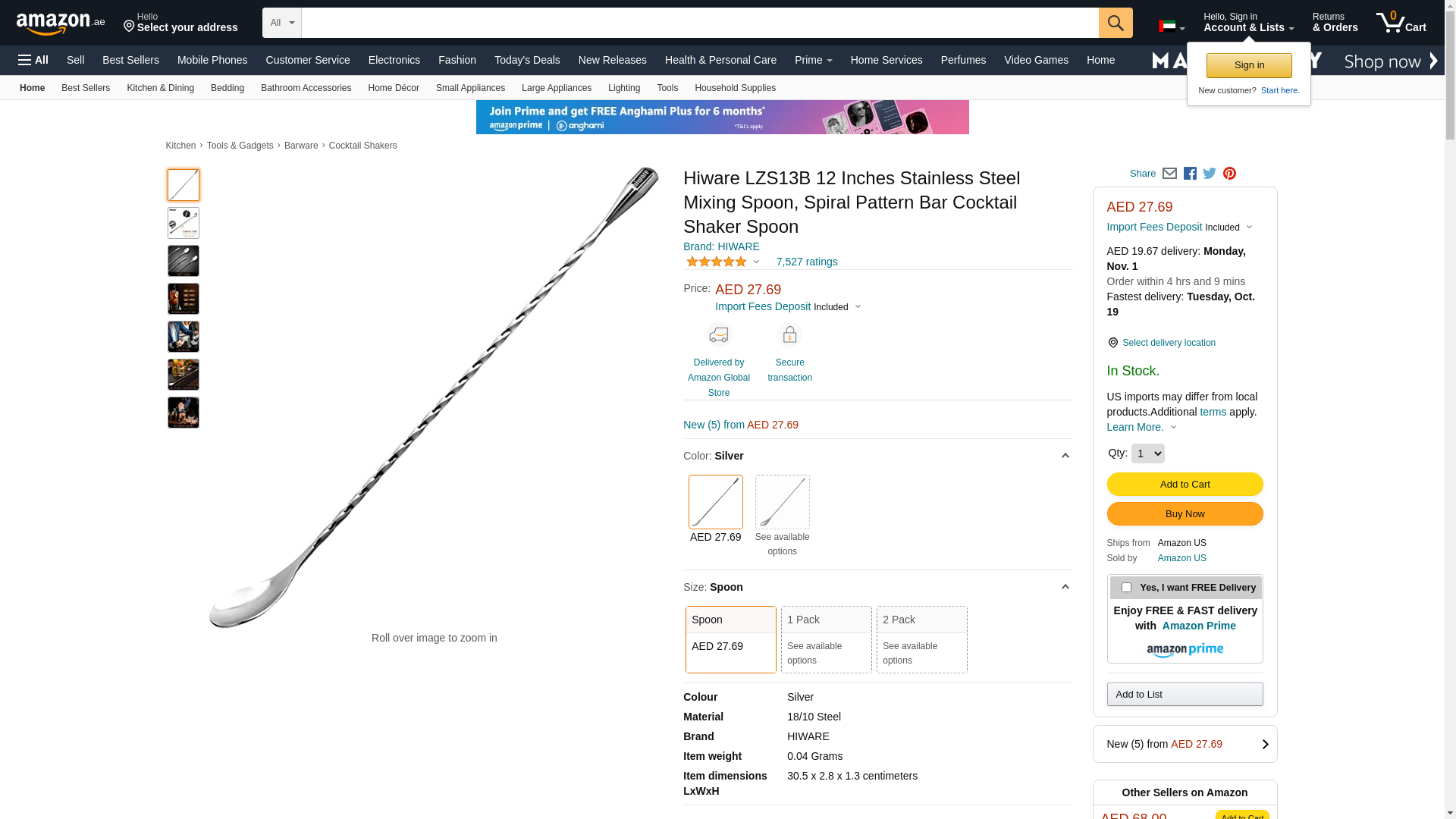
Task: Share product on Twitter icon
Action: [1210, 174]
